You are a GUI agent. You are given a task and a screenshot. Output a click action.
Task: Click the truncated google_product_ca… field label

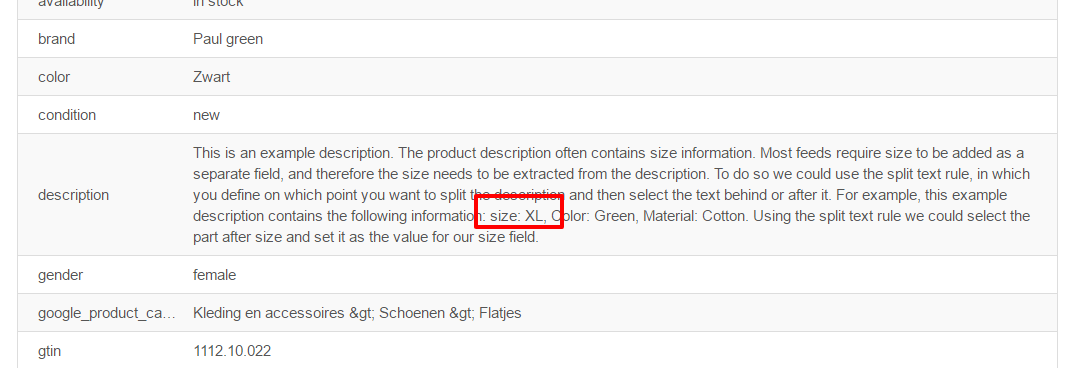107,314
